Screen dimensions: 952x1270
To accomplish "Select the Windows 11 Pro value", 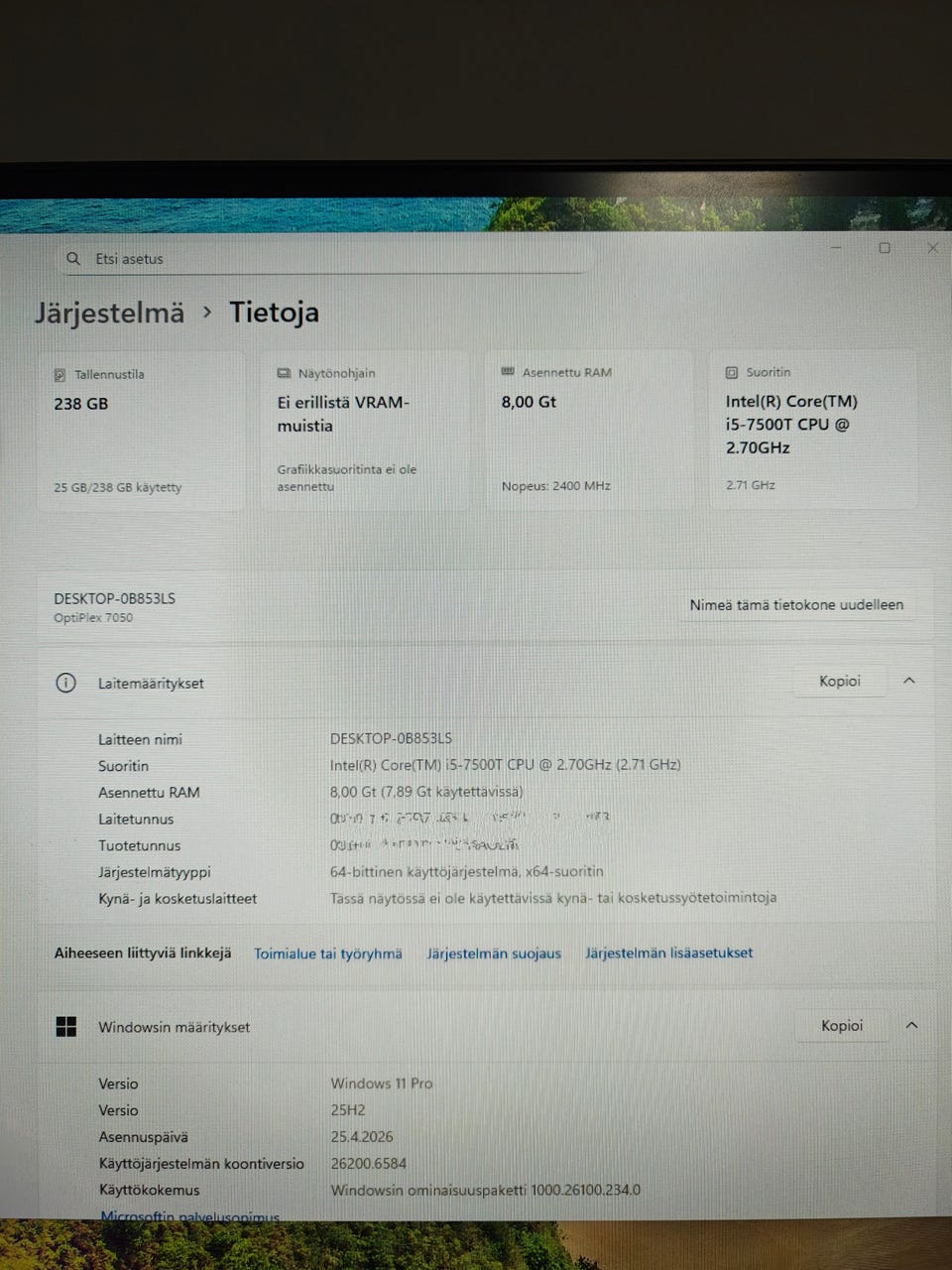I will 382,1083.
